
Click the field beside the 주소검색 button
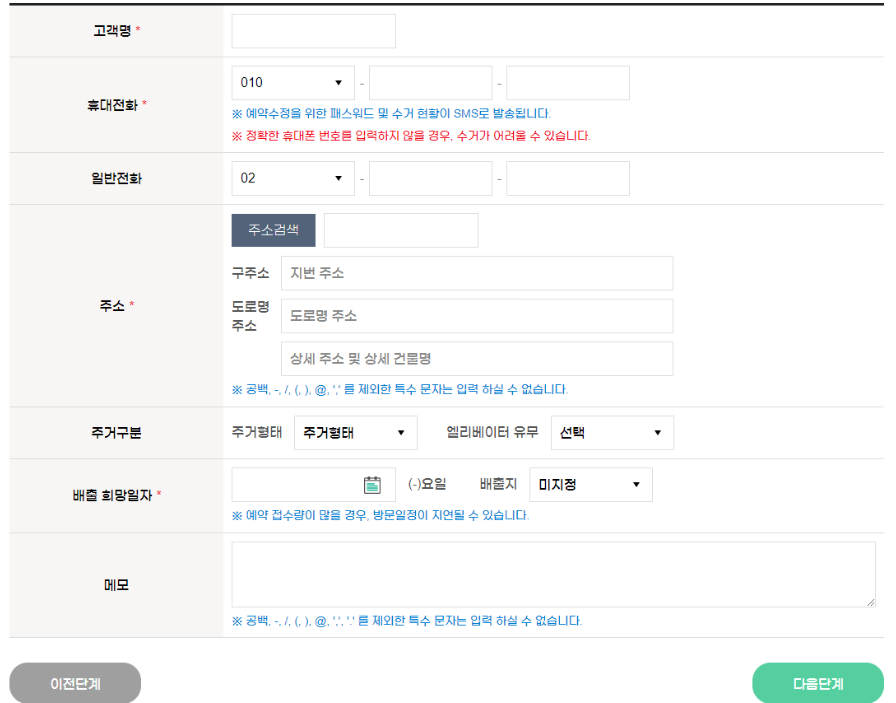[400, 229]
